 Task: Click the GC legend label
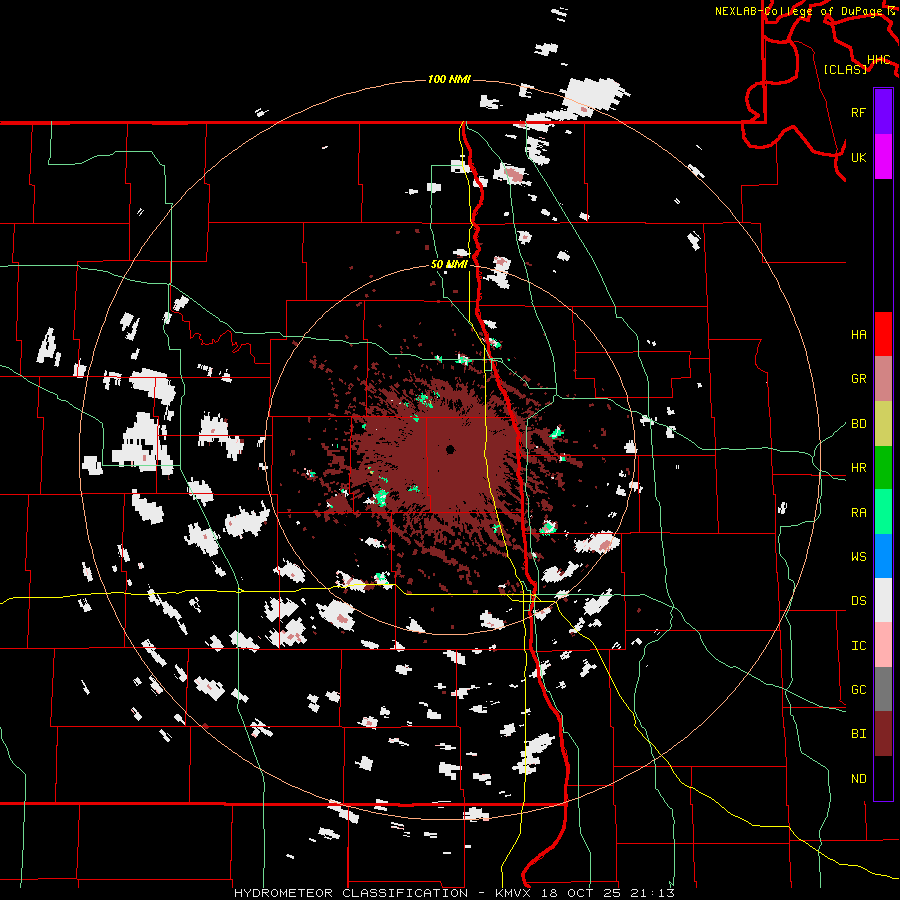pyautogui.click(x=858, y=689)
